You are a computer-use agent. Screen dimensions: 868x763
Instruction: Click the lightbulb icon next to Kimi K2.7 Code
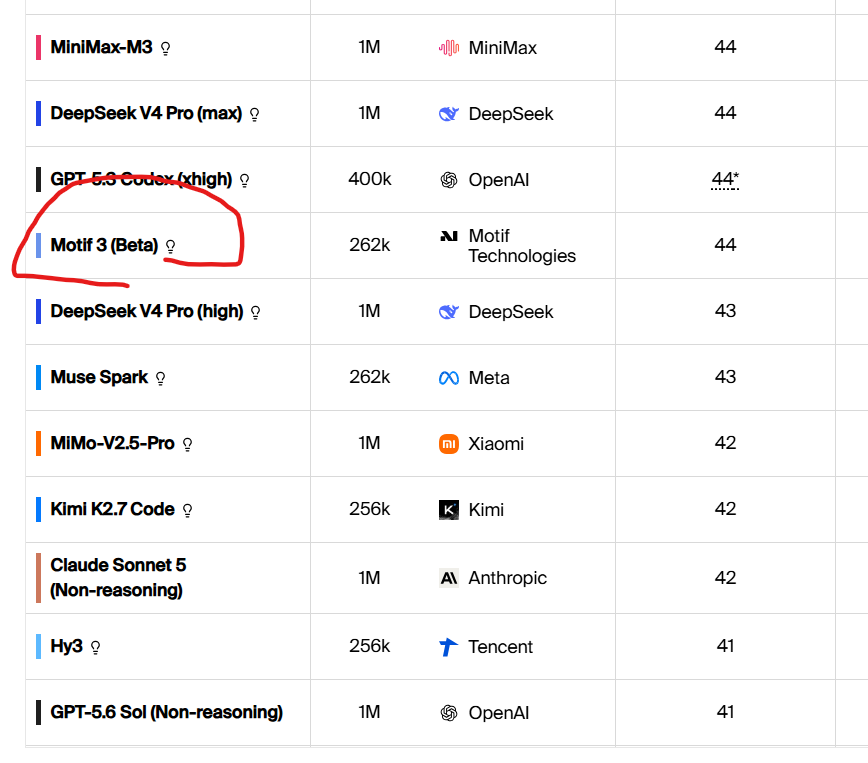coord(187,511)
